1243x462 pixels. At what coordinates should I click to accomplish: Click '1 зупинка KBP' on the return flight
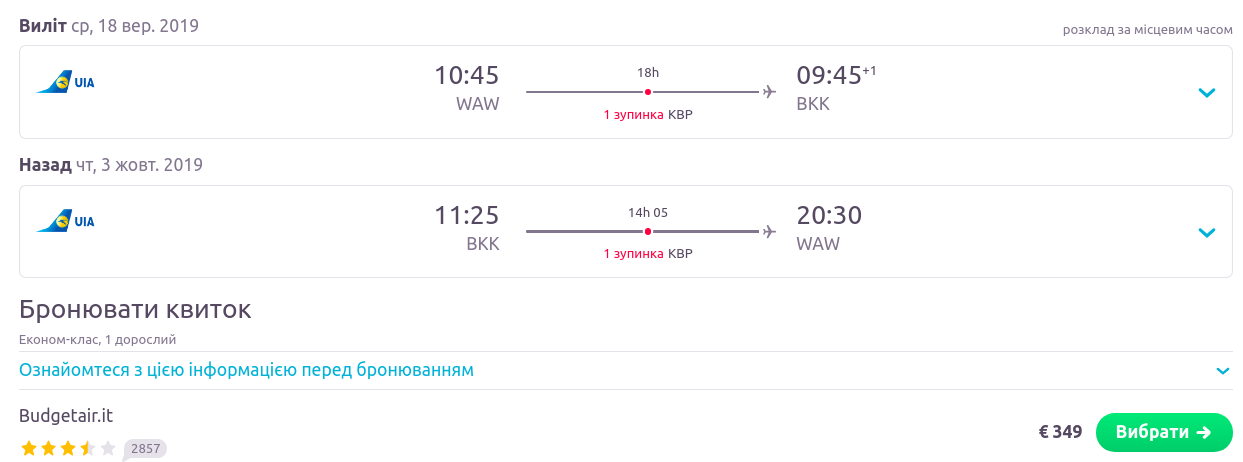click(x=648, y=253)
